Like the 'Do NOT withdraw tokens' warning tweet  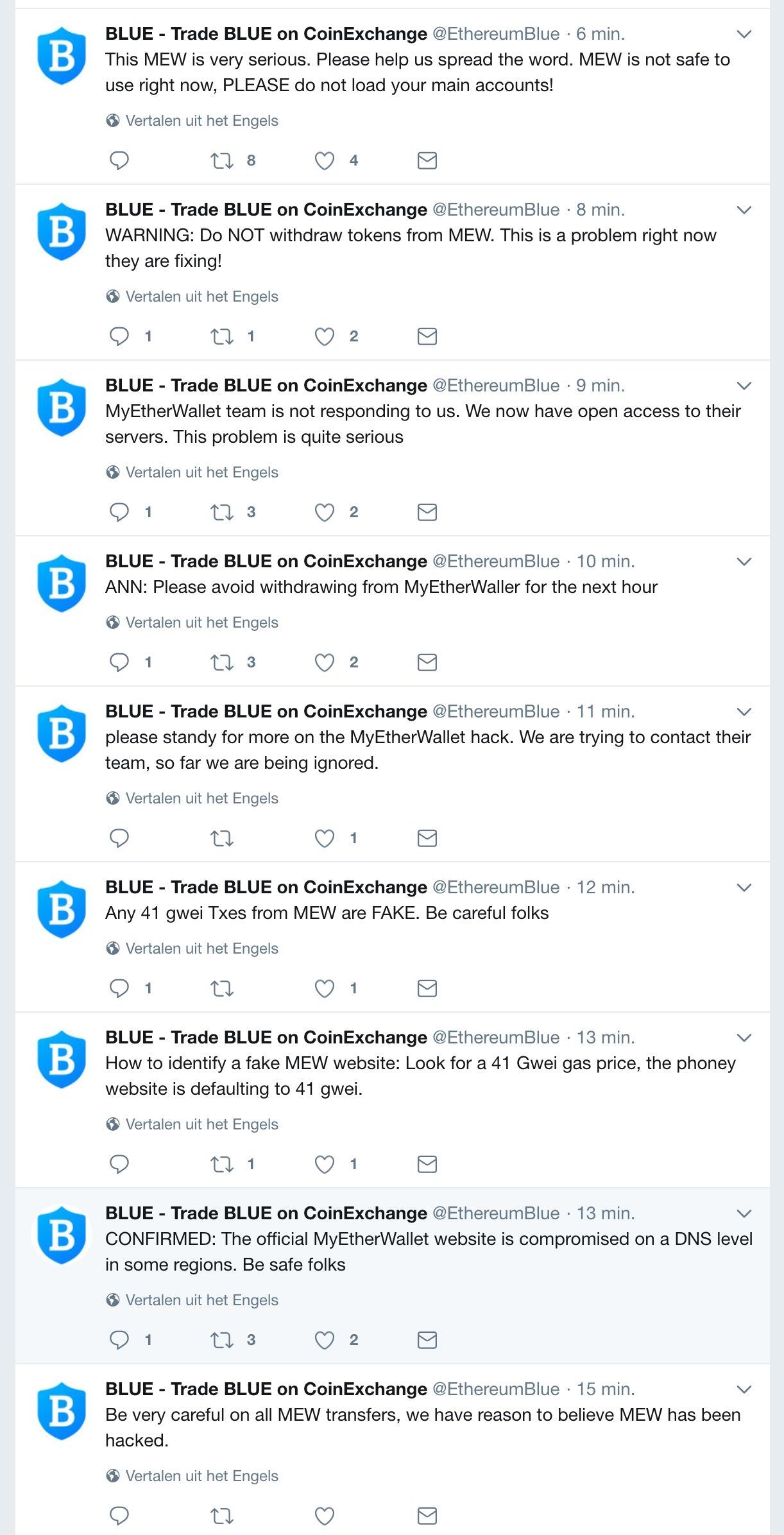[x=325, y=336]
